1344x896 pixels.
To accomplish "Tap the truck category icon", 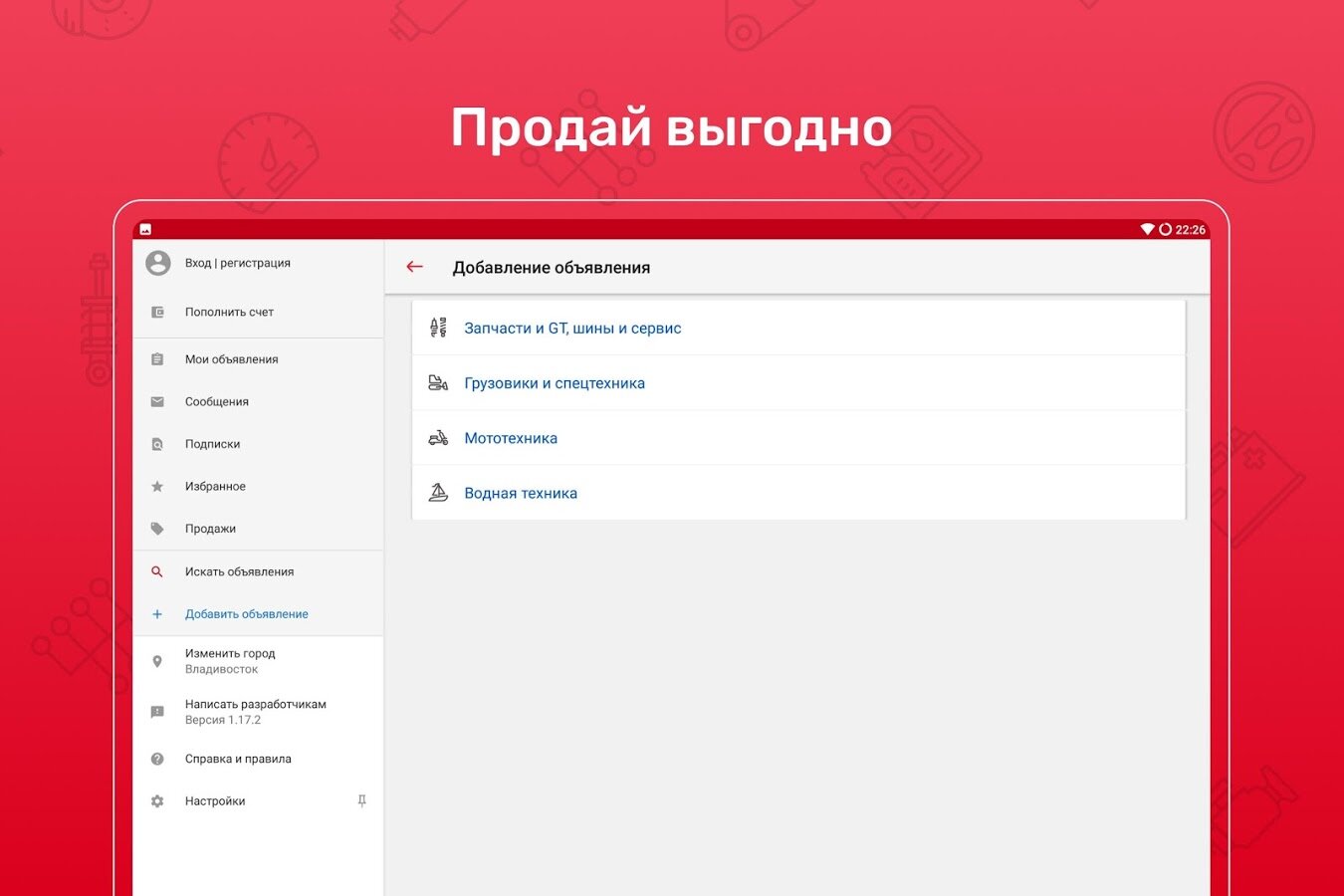I will tap(438, 382).
